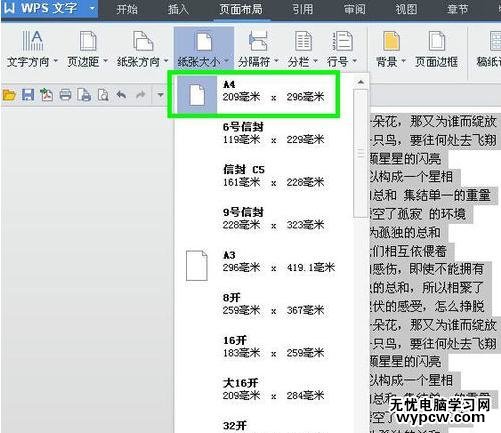Expand the 行号 dropdown arrow

point(355,61)
